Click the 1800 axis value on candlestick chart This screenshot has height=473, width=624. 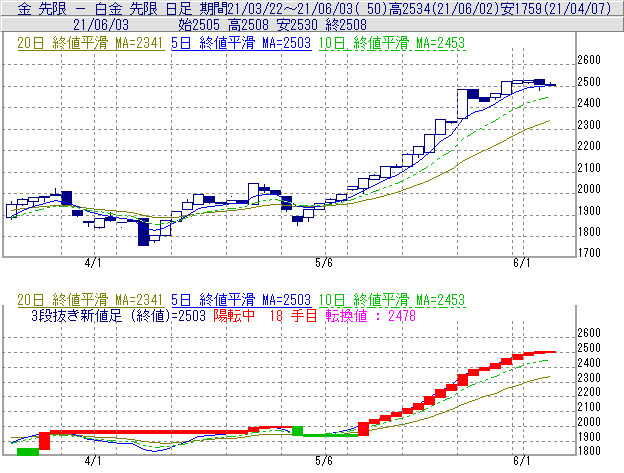click(x=589, y=232)
